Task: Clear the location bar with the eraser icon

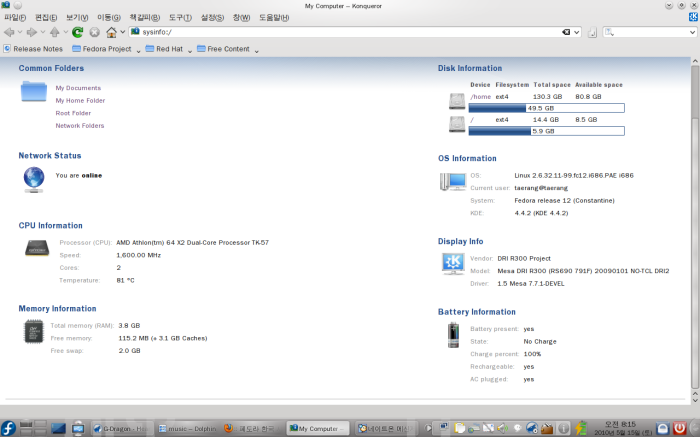Action: click(566, 32)
